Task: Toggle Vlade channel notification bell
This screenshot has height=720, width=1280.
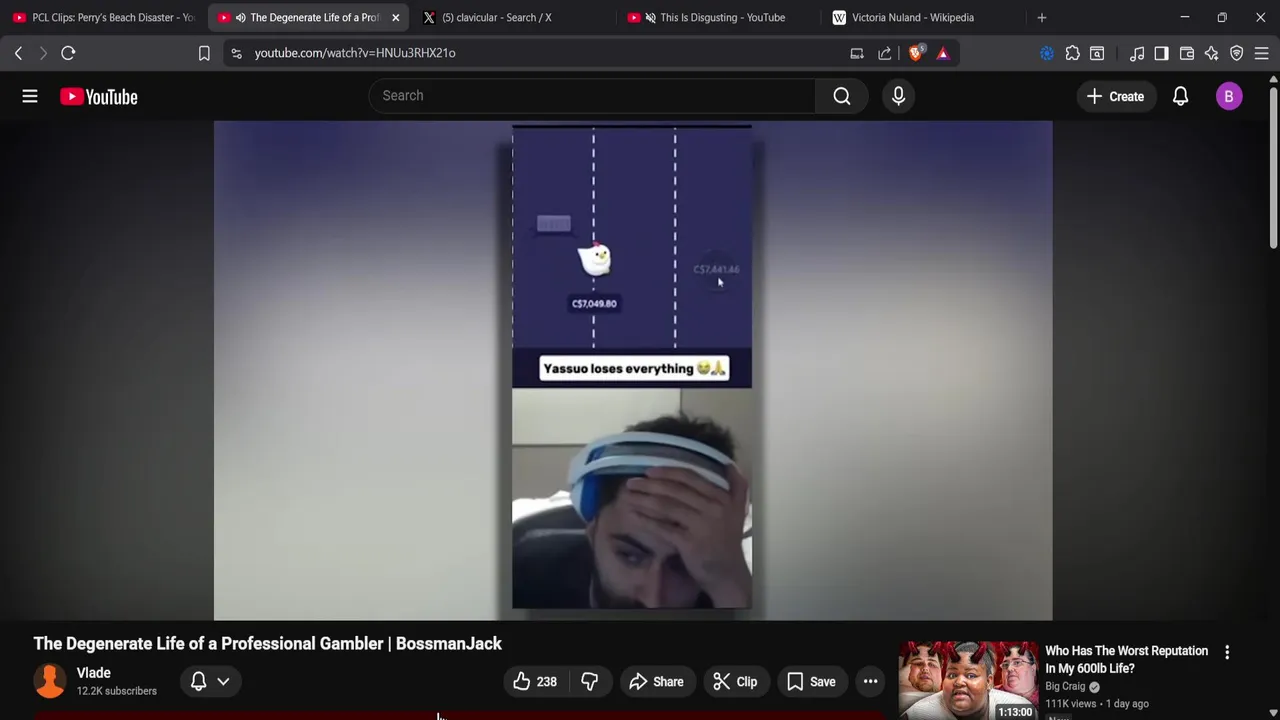Action: 198,682
